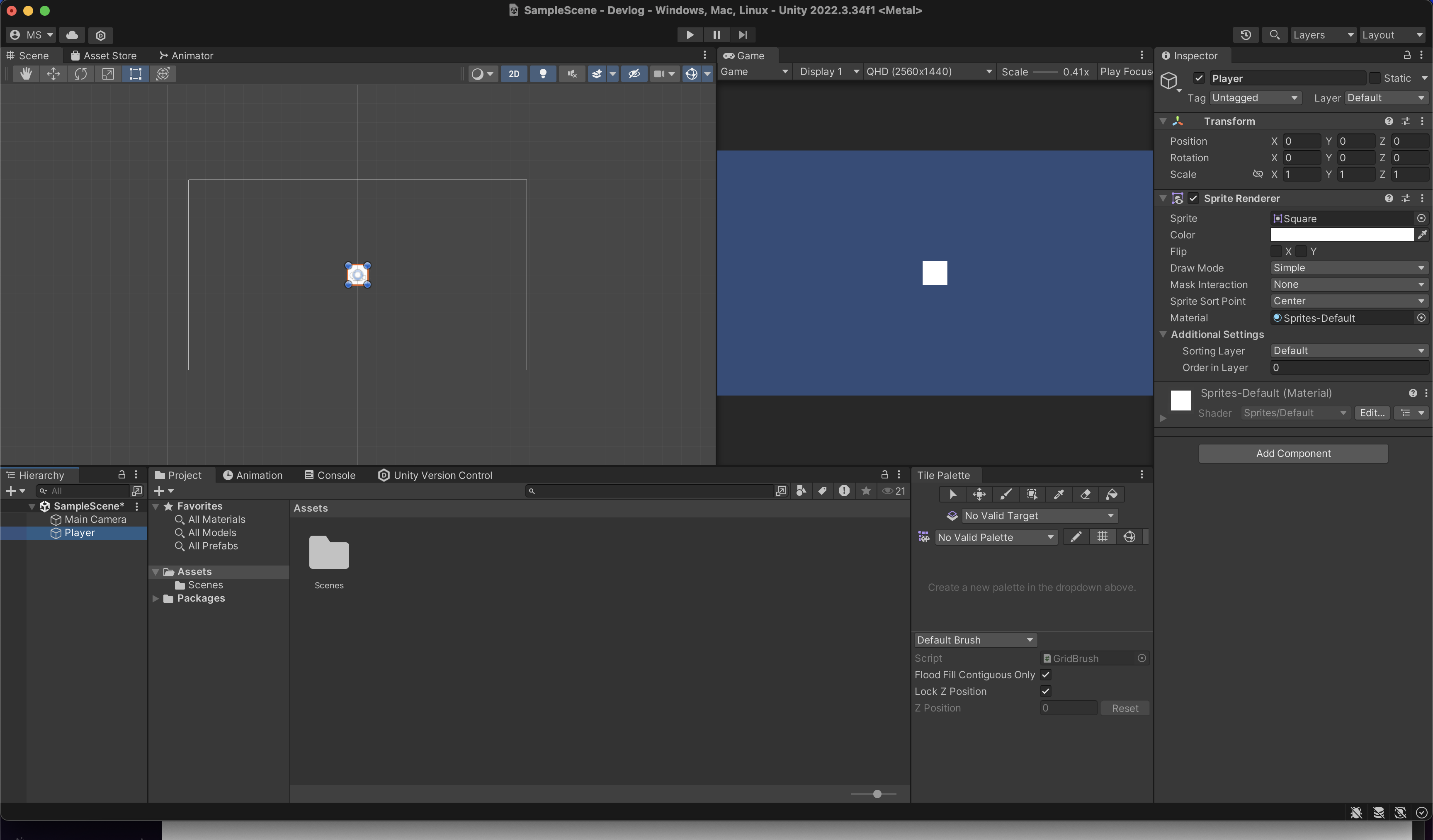Switch to the Asset Store tab
The image size is (1433, 840).
point(104,56)
